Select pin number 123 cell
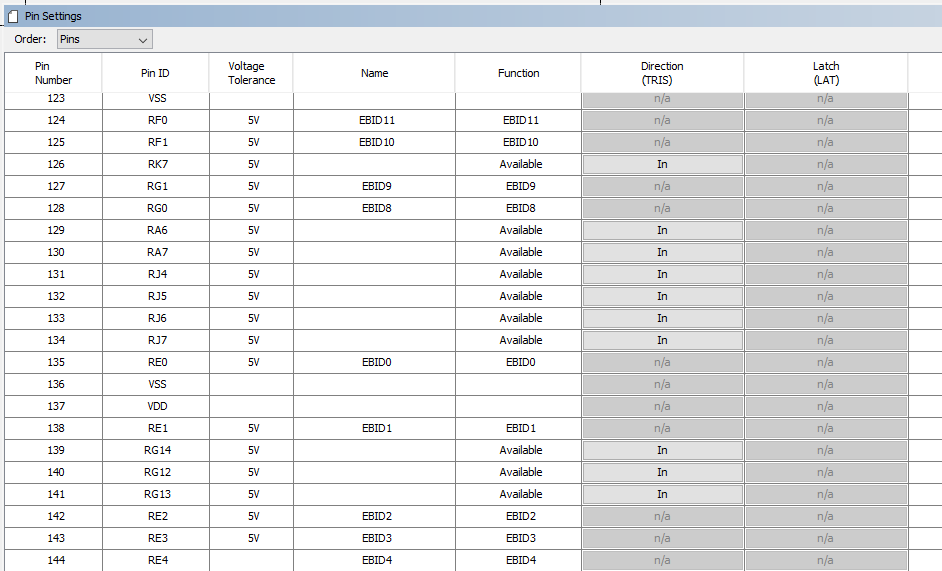The image size is (942, 571). (53, 99)
